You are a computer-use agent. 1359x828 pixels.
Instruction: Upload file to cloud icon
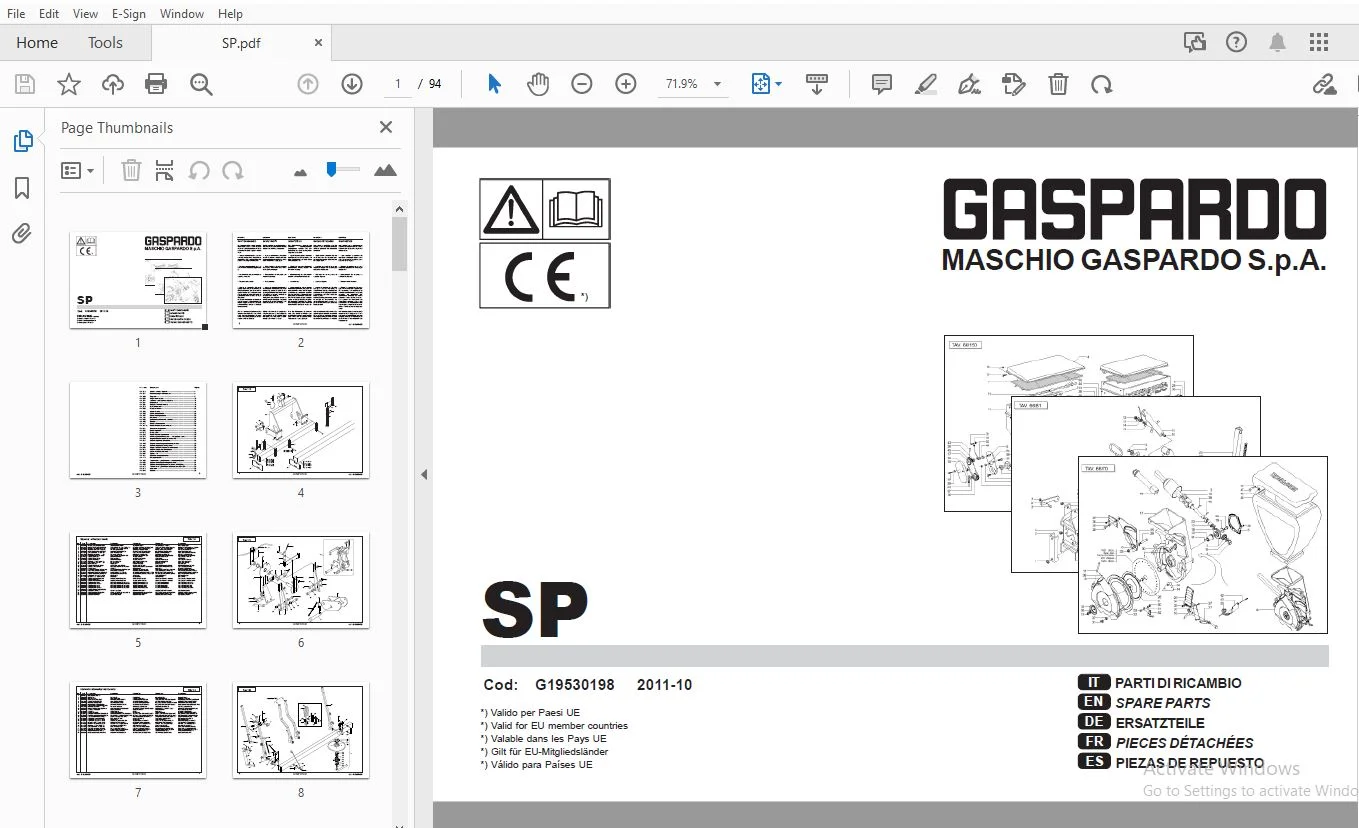pyautogui.click(x=113, y=85)
